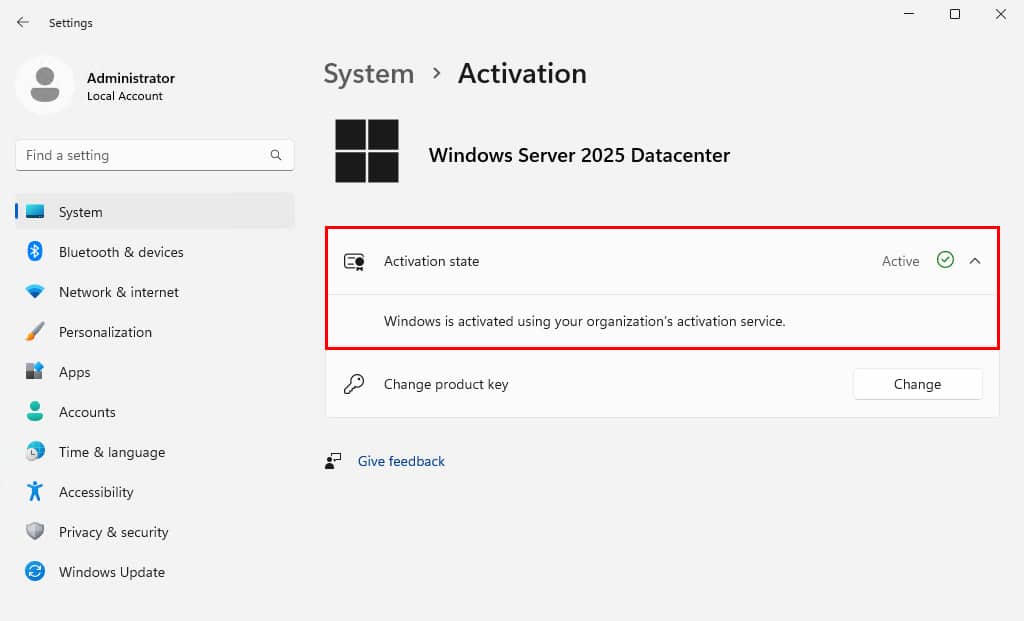
Task: Open Apps settings
Action: tap(155, 371)
